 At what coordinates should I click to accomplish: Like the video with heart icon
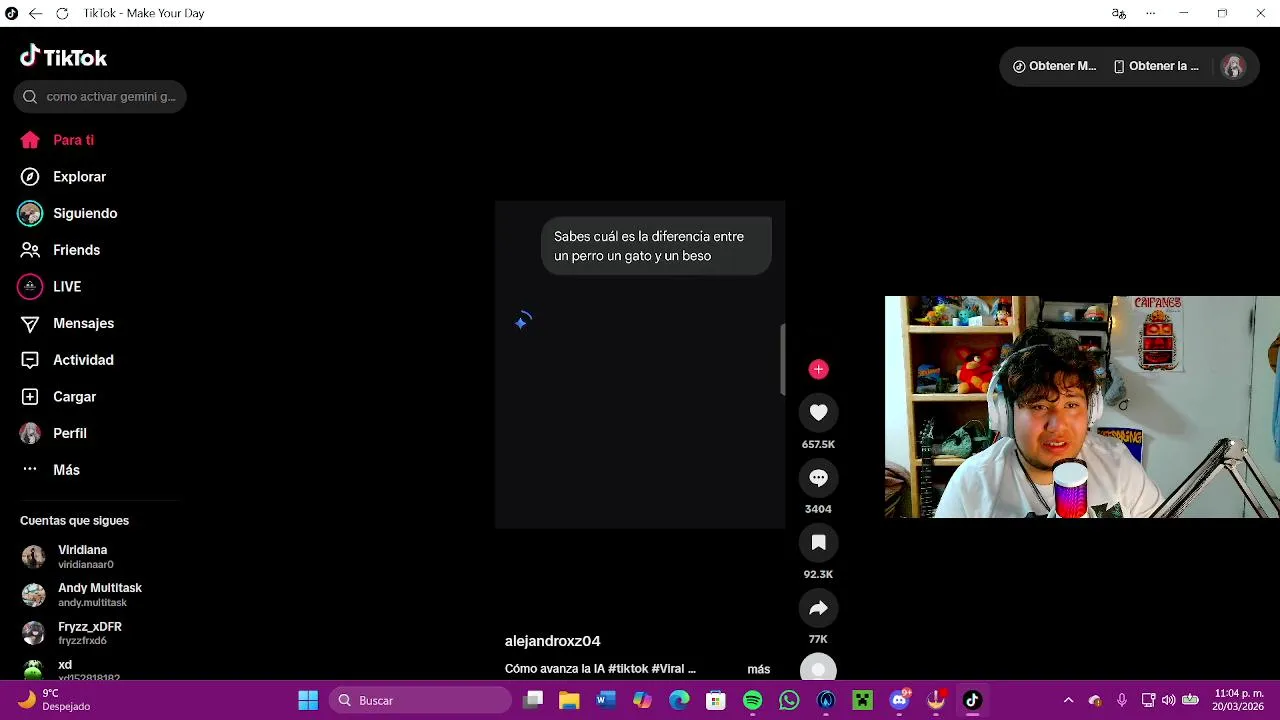pyautogui.click(x=818, y=412)
